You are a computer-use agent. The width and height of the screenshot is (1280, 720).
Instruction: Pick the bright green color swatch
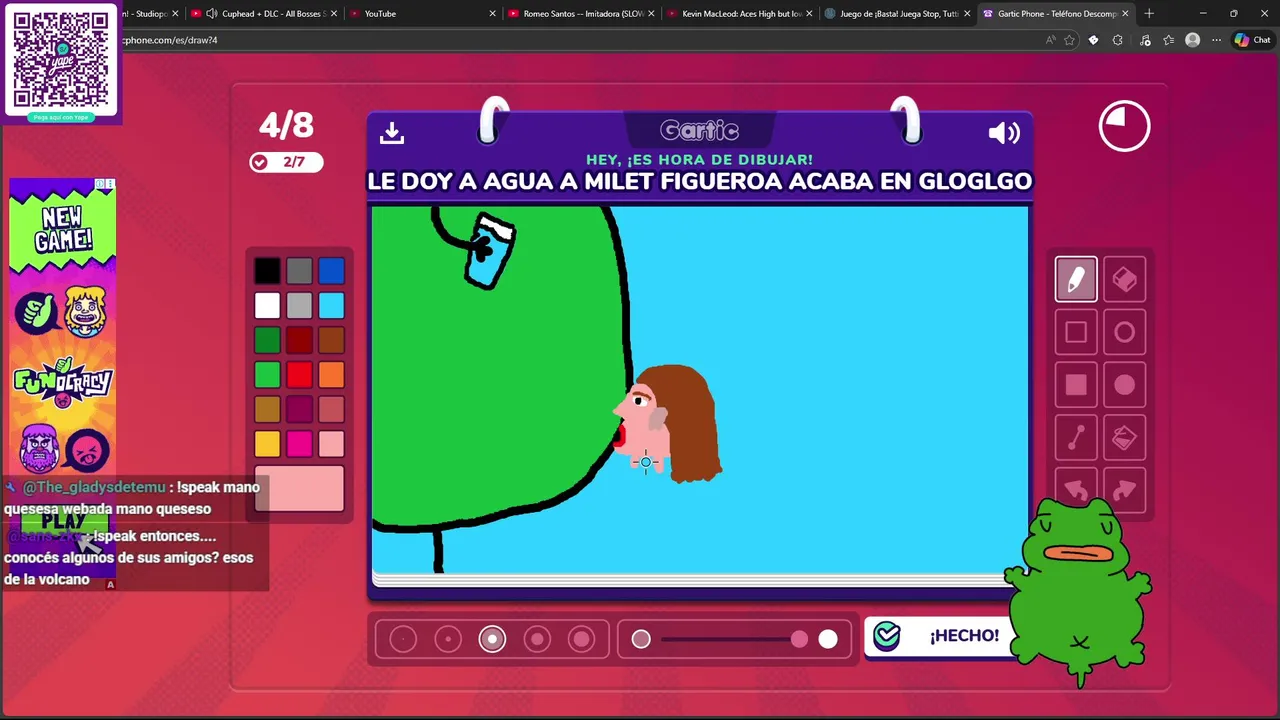pos(267,374)
